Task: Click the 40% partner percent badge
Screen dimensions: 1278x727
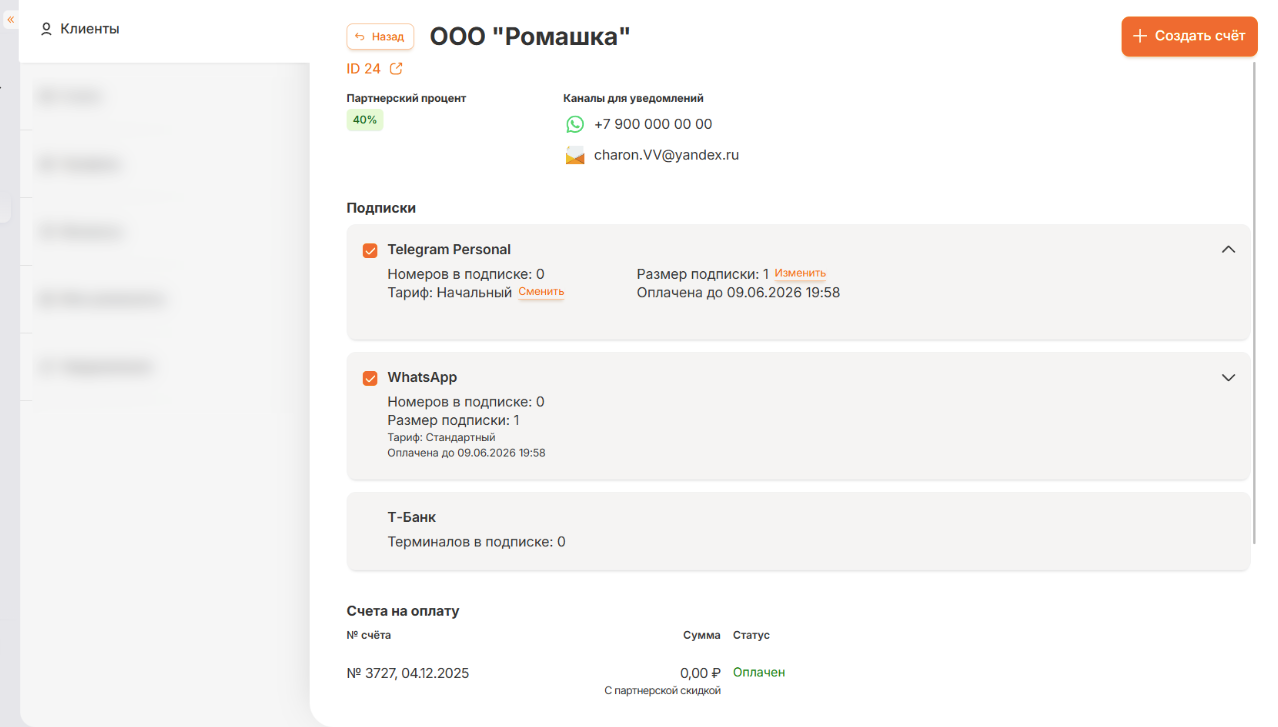Action: coord(365,120)
